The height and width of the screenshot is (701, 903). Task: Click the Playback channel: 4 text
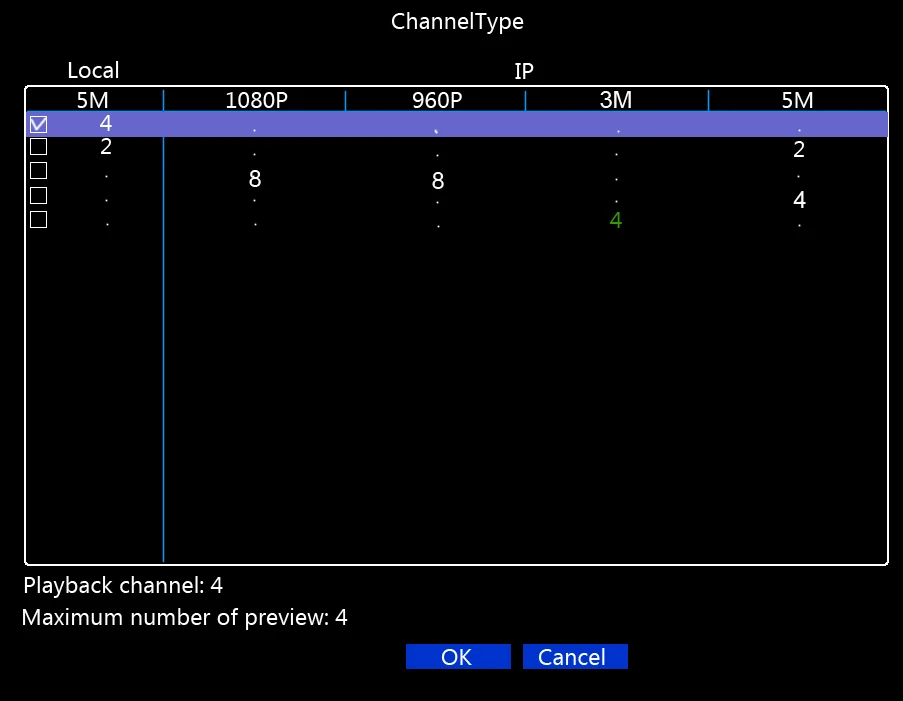click(x=123, y=586)
